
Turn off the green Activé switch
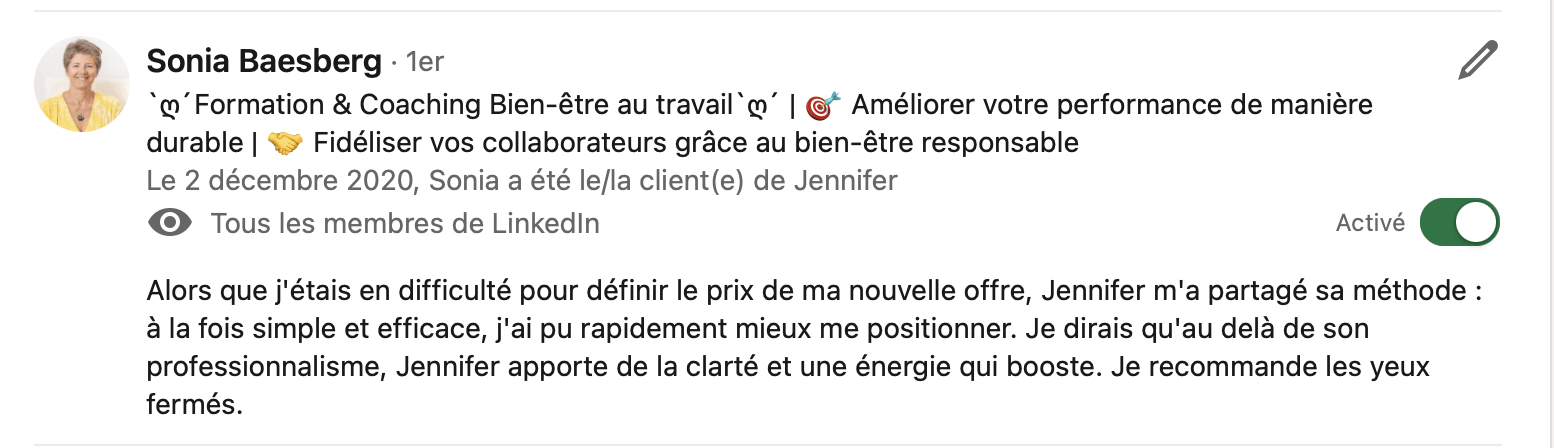[1460, 223]
